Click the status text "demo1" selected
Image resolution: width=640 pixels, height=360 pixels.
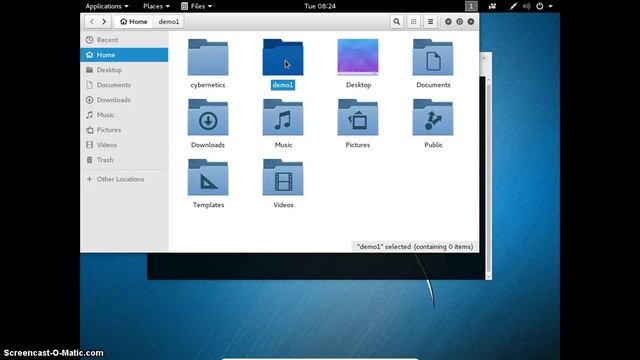[415, 247]
